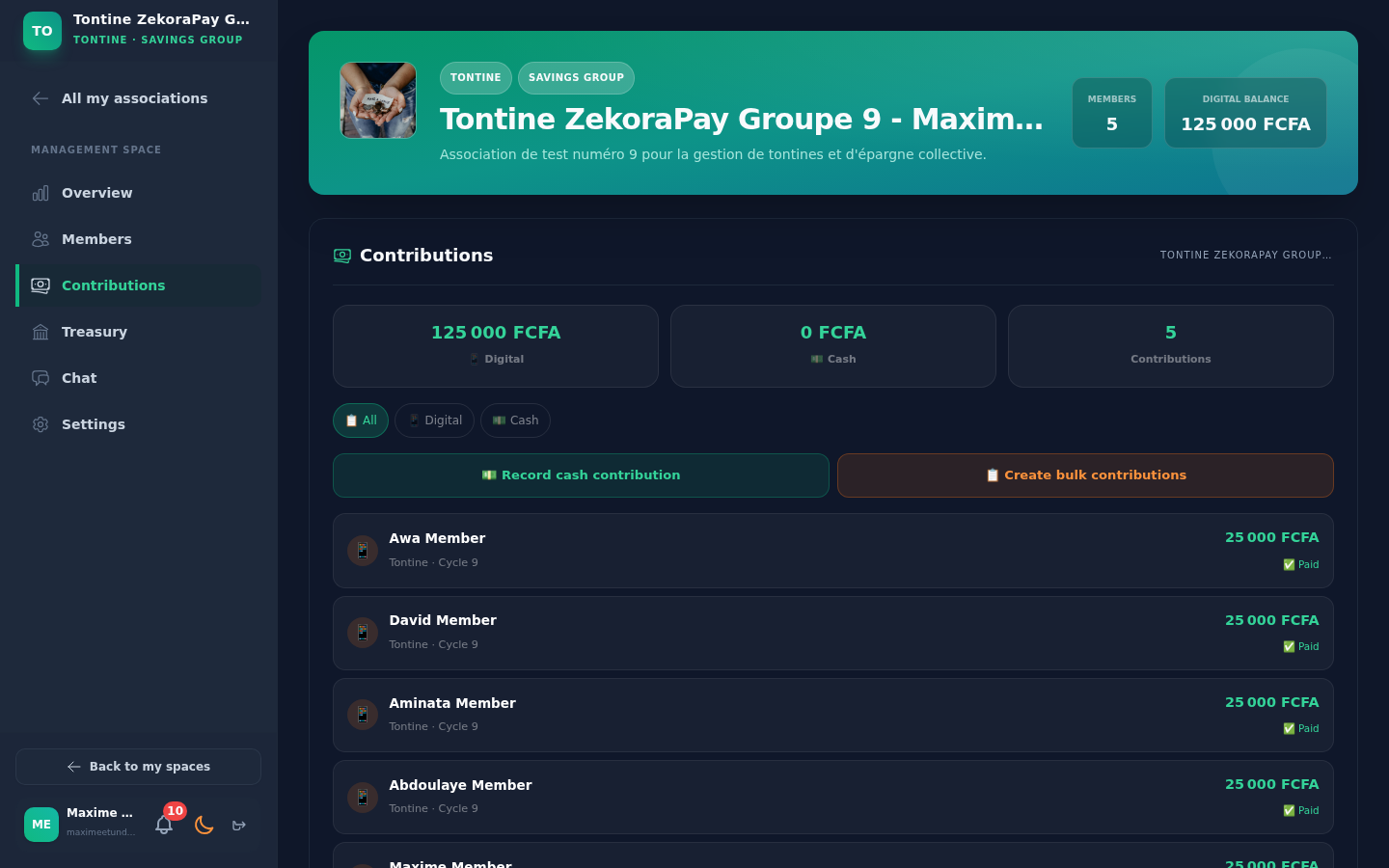Open the Members people icon in sidebar
The image size is (1389, 868).
[x=41, y=239]
